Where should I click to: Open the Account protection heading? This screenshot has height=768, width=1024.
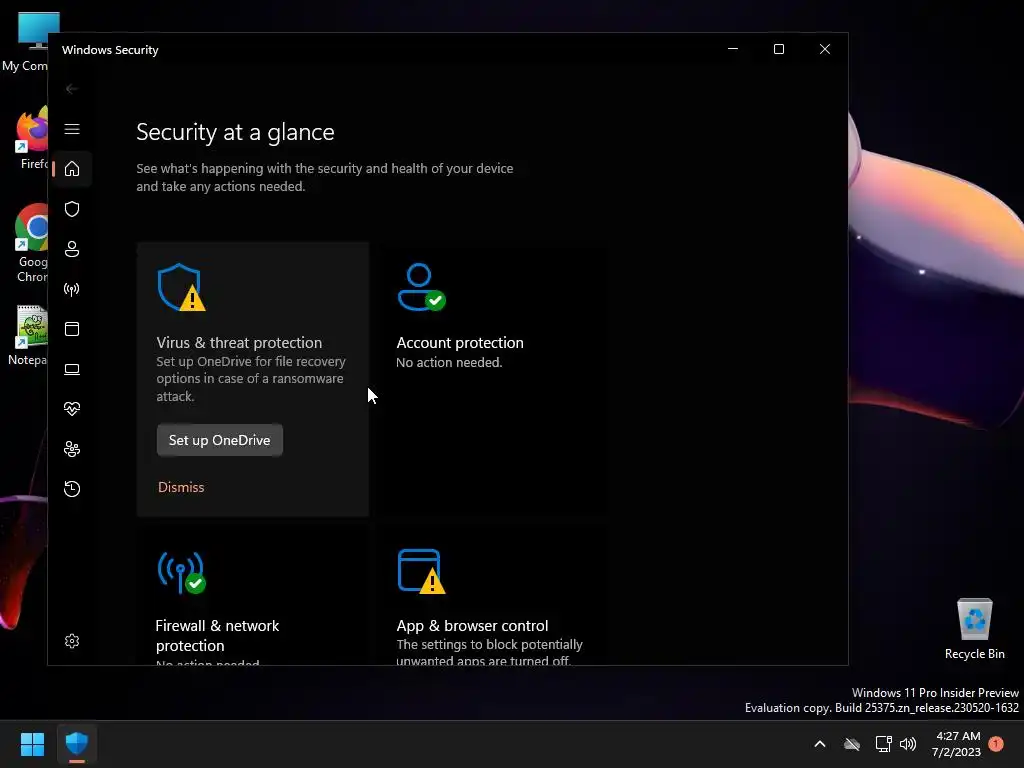point(460,343)
